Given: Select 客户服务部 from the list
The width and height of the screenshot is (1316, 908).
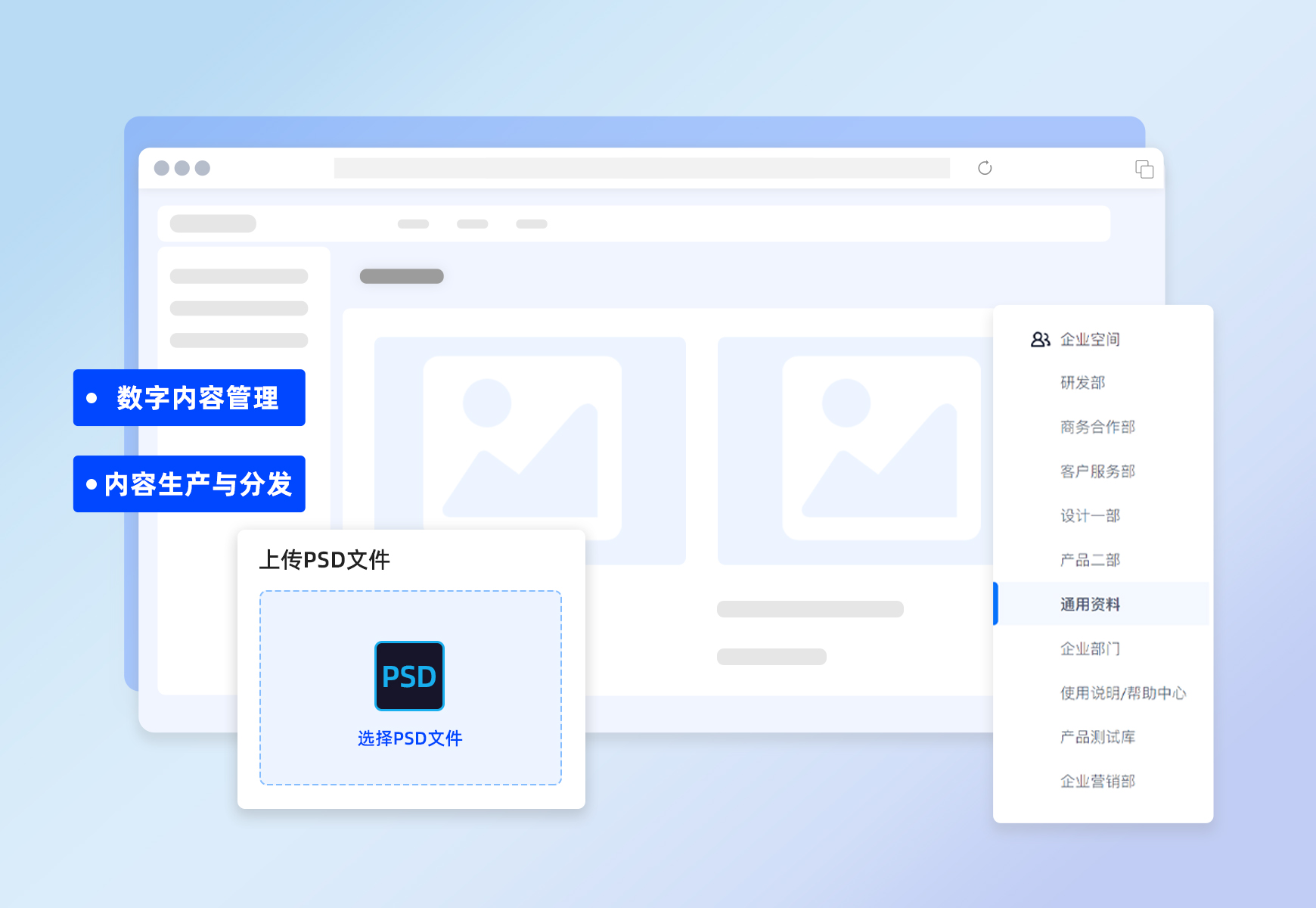Looking at the screenshot, I should pos(1097,471).
